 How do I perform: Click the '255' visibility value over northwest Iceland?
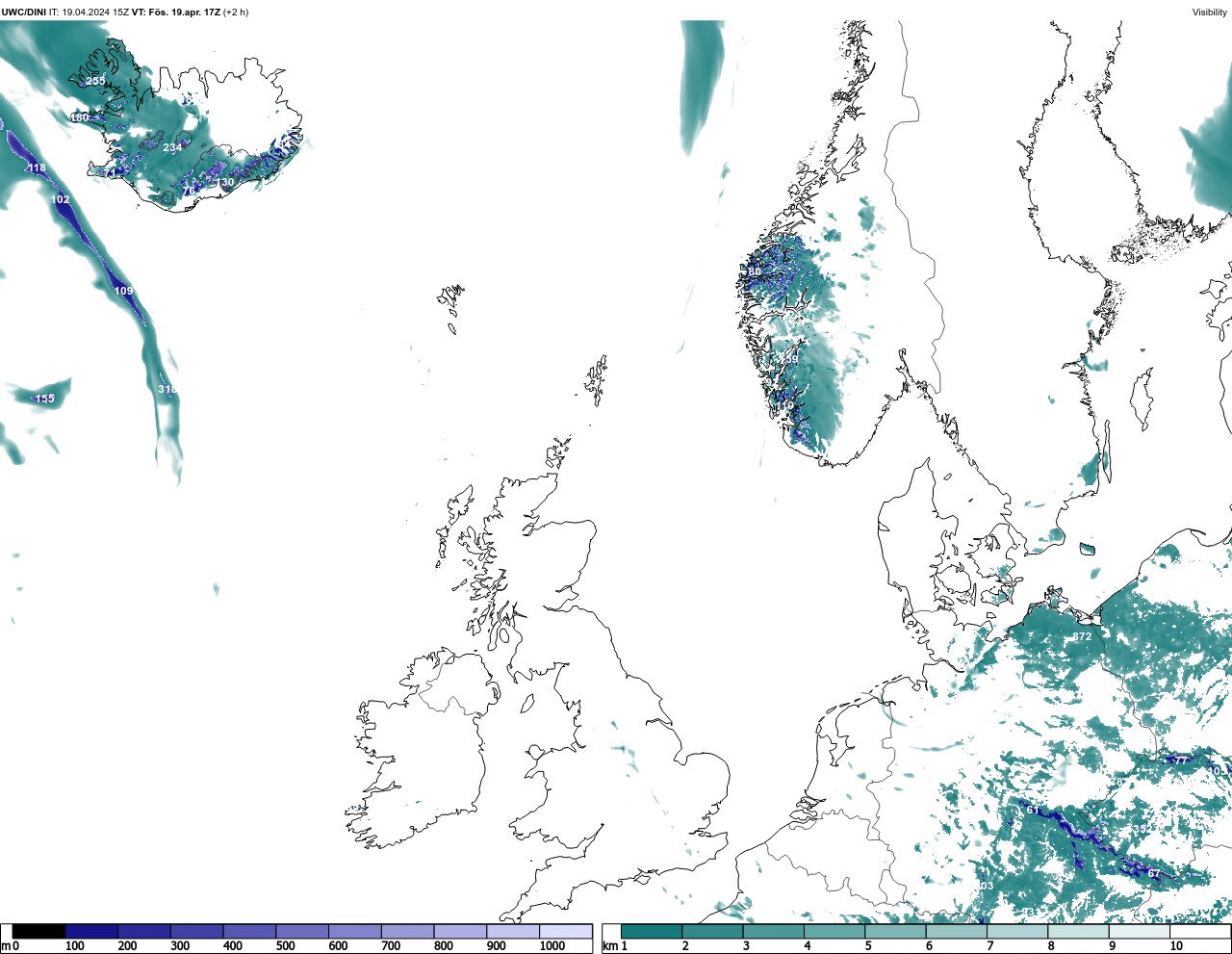click(x=95, y=81)
